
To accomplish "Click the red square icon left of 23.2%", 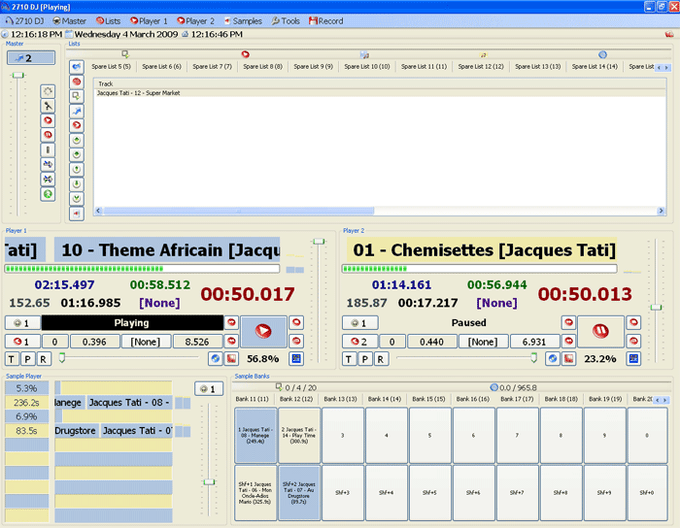I will tap(569, 359).
